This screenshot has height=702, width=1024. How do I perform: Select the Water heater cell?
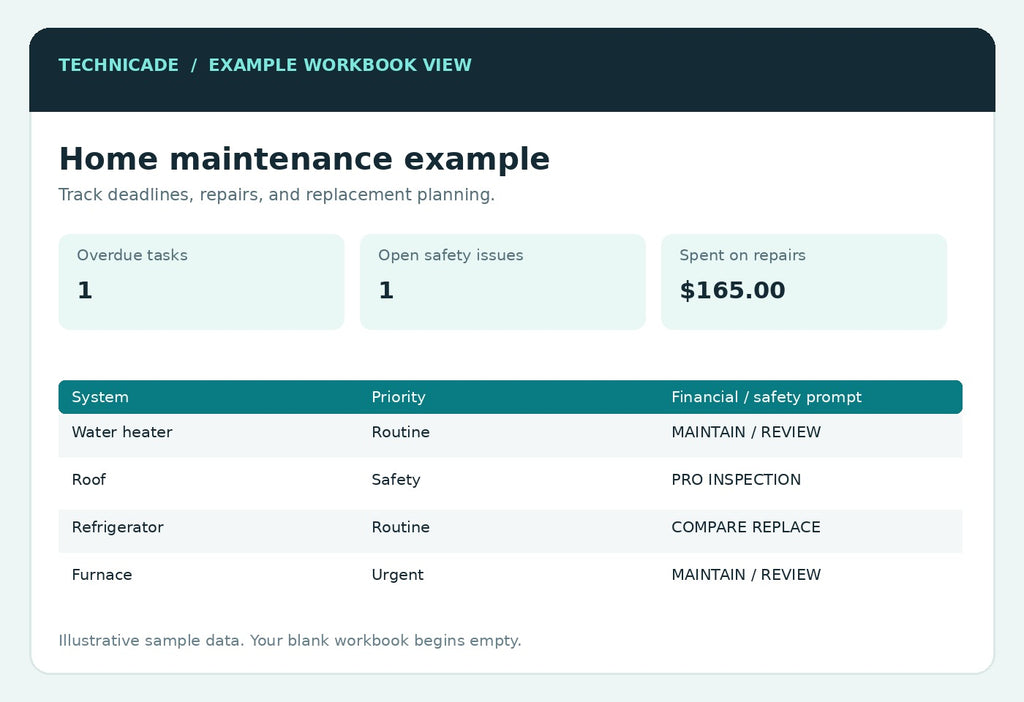[x=122, y=432]
